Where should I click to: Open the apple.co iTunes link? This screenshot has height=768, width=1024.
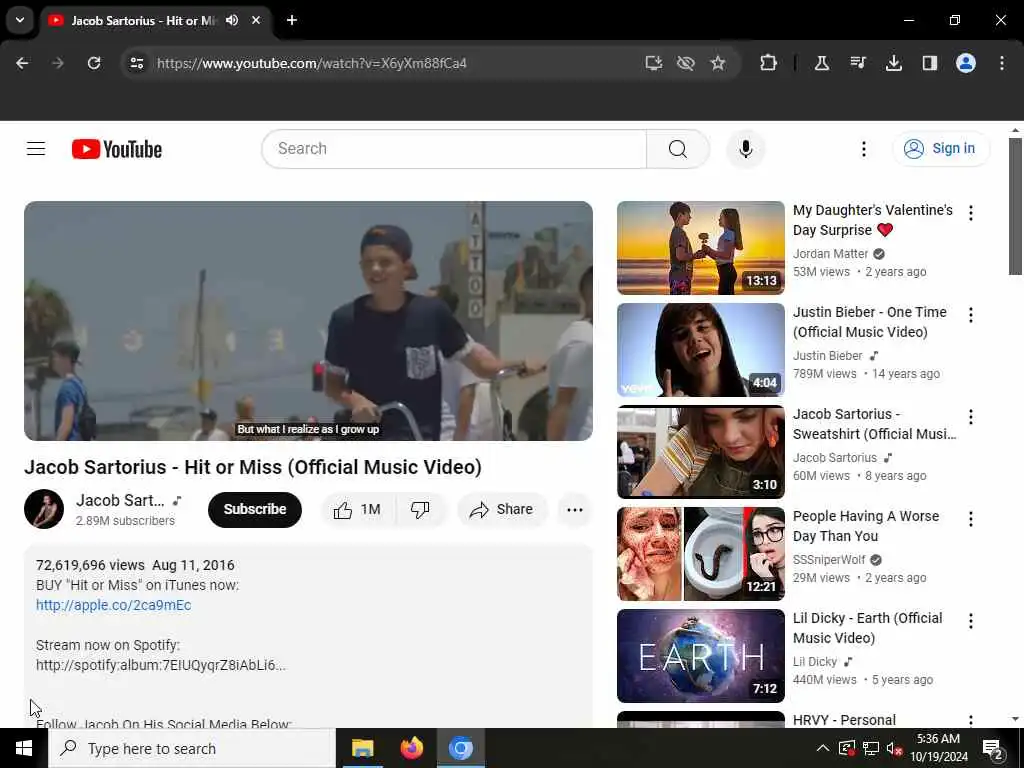pyautogui.click(x=114, y=605)
